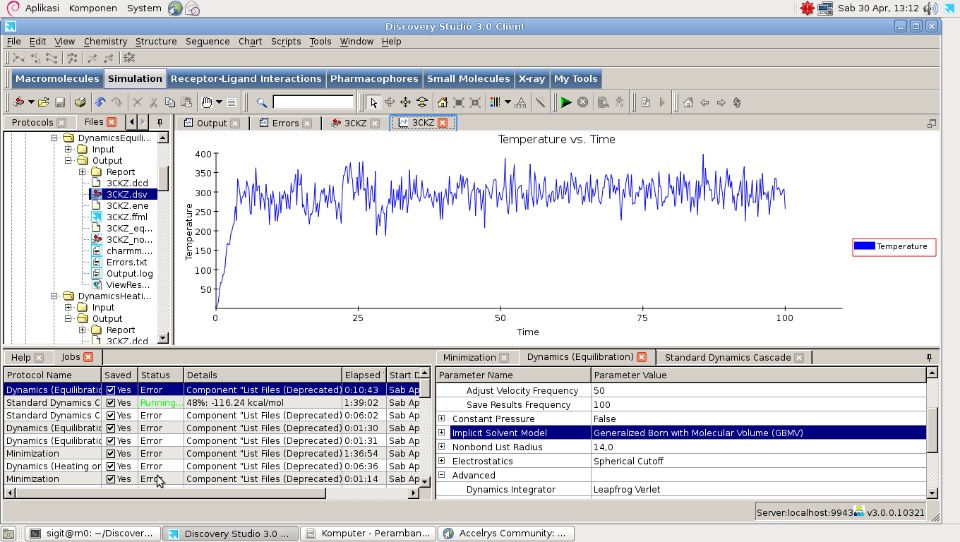Open the color display style dropdown arrow
The image size is (960, 542).
click(508, 102)
